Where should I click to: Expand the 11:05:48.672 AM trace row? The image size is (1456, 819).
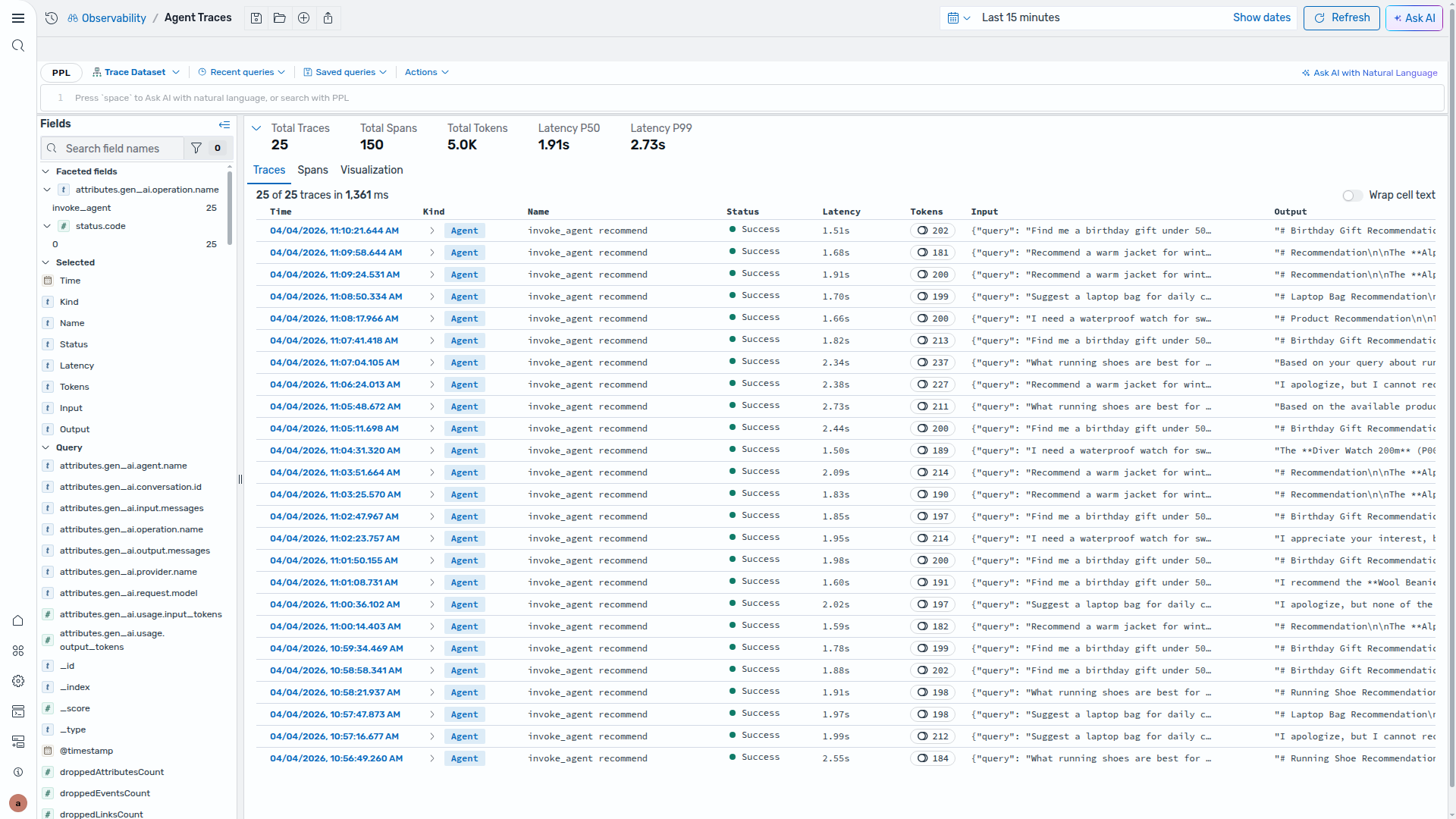point(432,406)
